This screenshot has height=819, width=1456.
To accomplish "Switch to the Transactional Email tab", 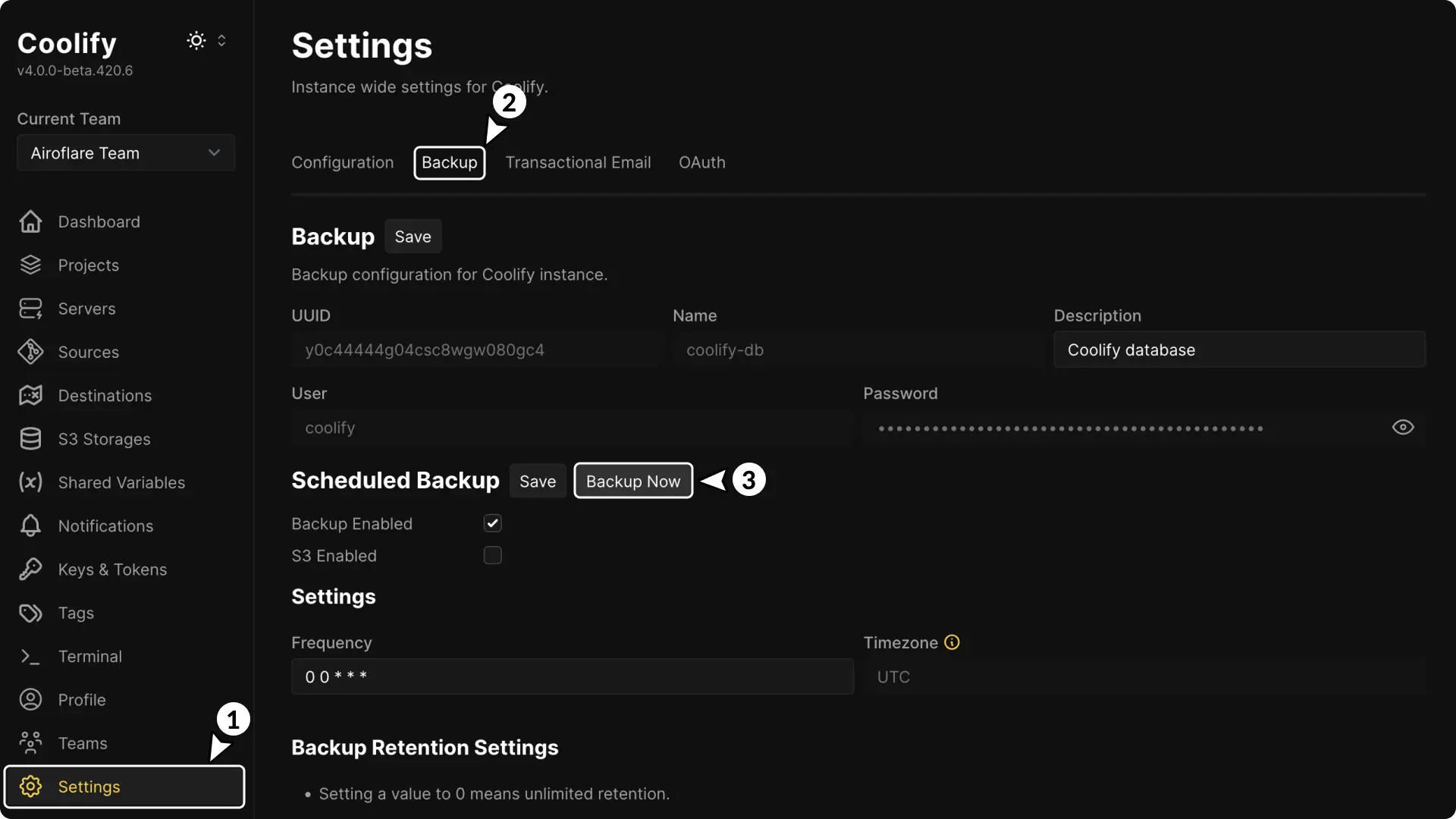I will point(578,162).
